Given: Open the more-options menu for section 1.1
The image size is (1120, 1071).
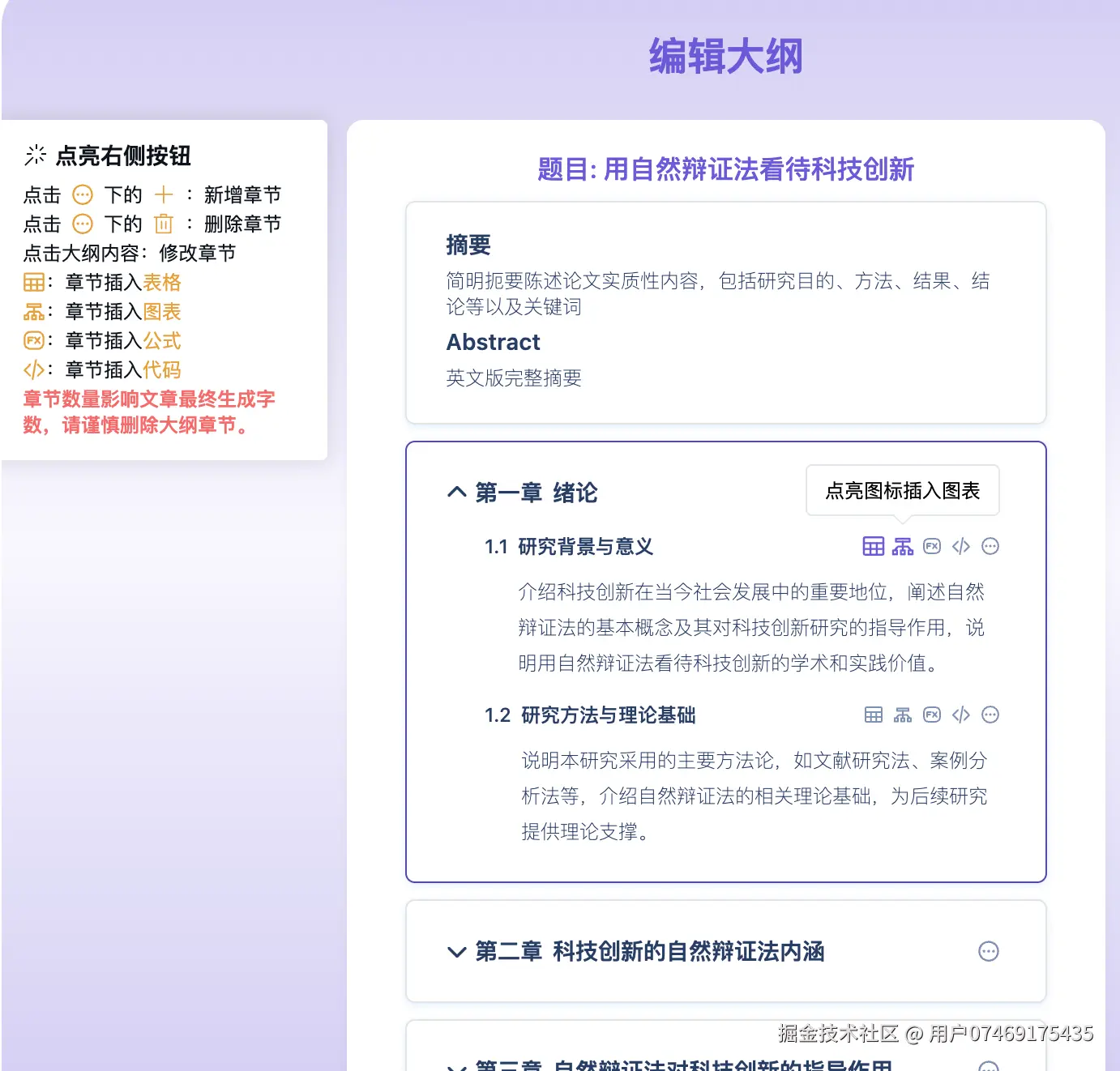Looking at the screenshot, I should point(990,546).
